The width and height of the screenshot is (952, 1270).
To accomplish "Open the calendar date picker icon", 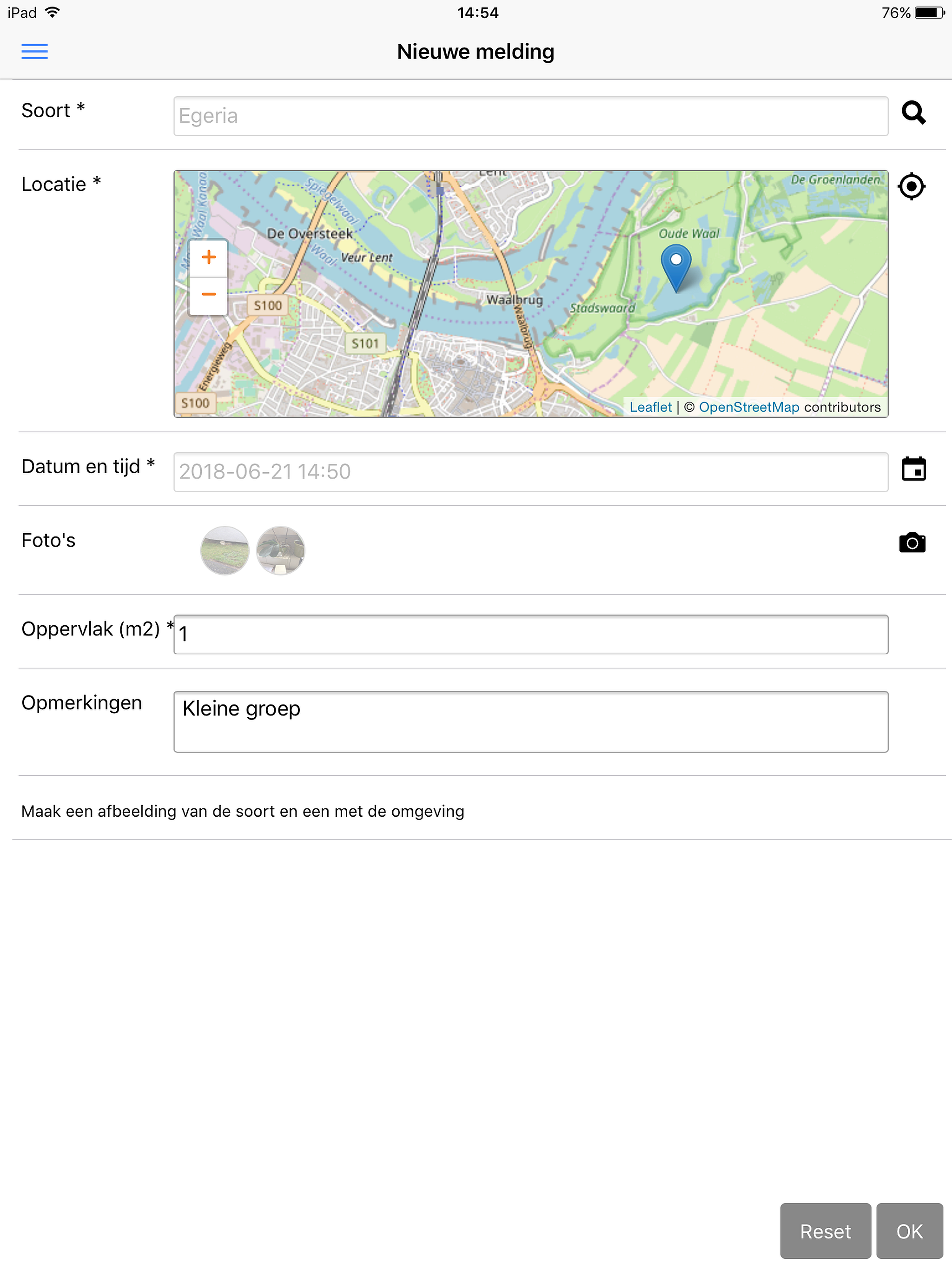I will click(x=913, y=469).
